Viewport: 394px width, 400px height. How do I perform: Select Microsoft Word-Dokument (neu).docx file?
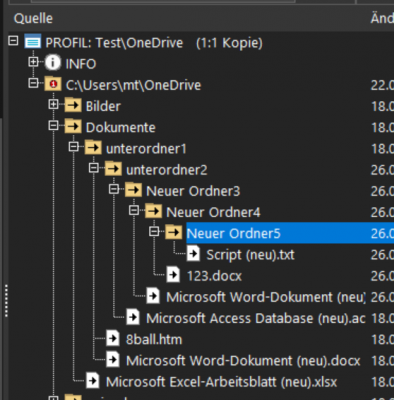pos(243,361)
